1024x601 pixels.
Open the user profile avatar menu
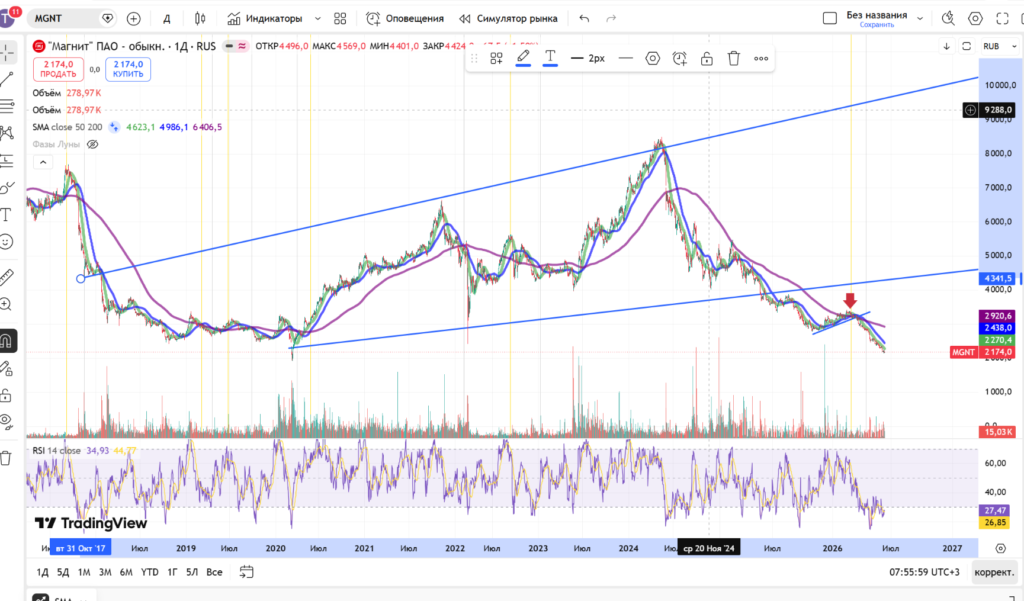pyautogui.click(x=8, y=18)
